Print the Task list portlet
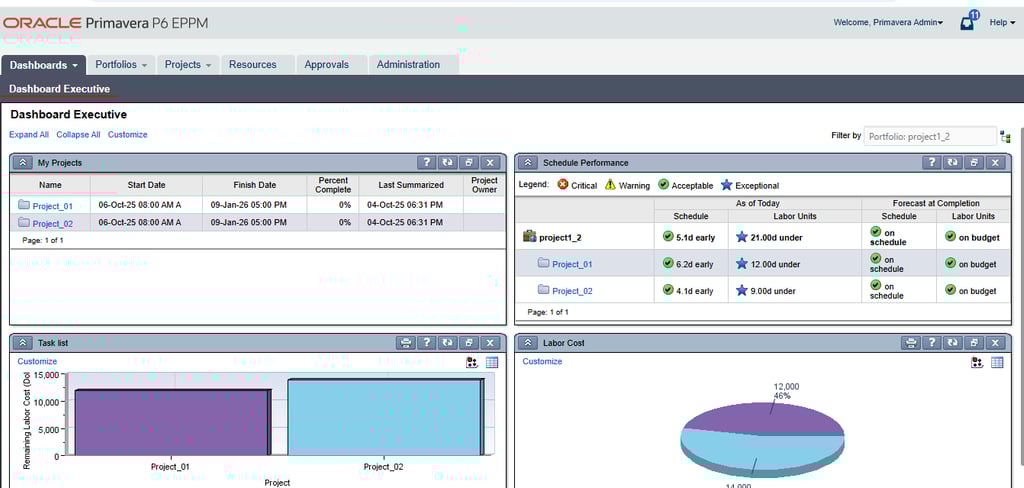The height and width of the screenshot is (488, 1024). pos(406,342)
